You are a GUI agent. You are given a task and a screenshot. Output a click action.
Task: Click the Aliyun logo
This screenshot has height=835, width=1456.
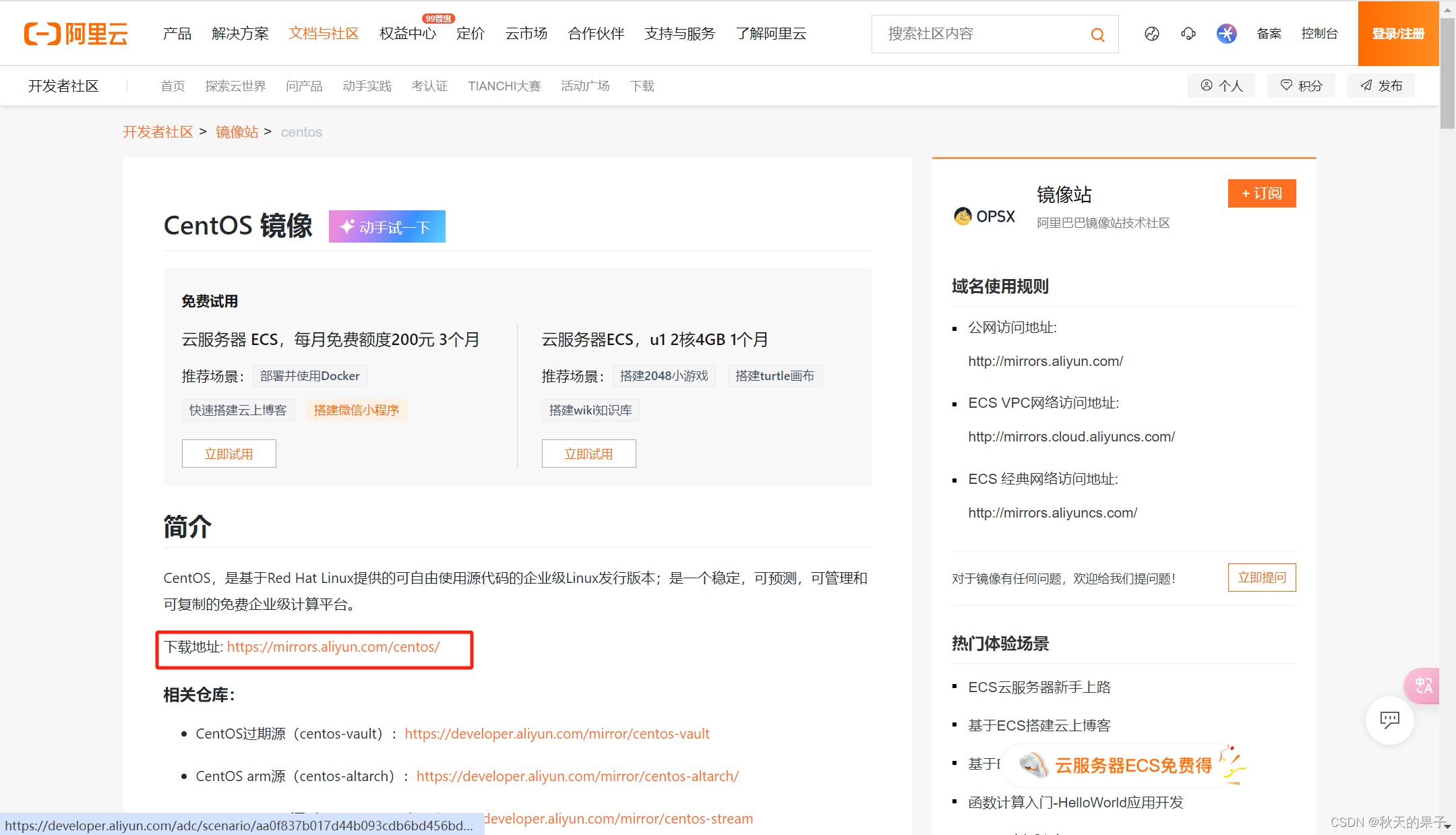click(76, 34)
